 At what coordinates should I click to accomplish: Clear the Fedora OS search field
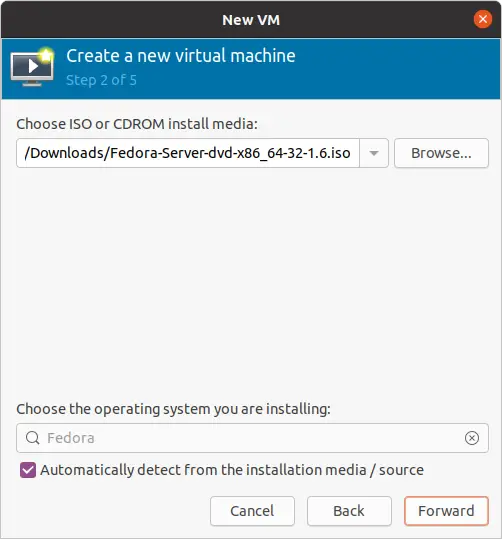click(x=471, y=438)
